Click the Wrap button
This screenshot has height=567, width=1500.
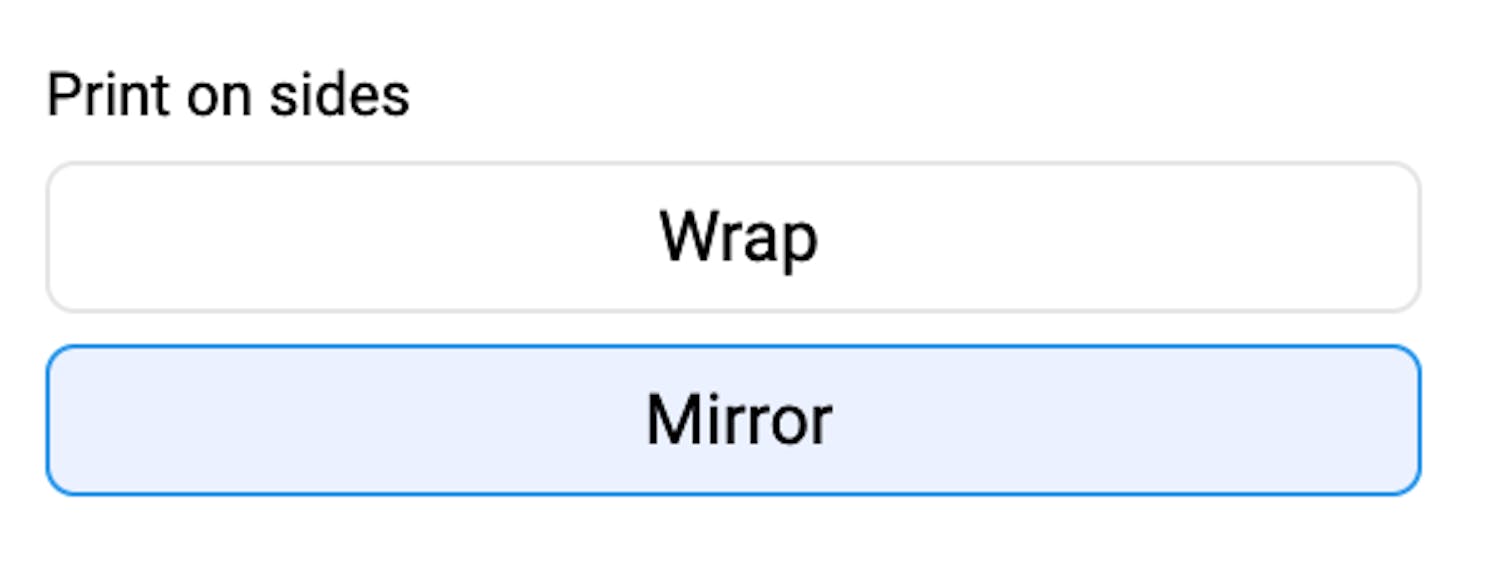coord(733,238)
